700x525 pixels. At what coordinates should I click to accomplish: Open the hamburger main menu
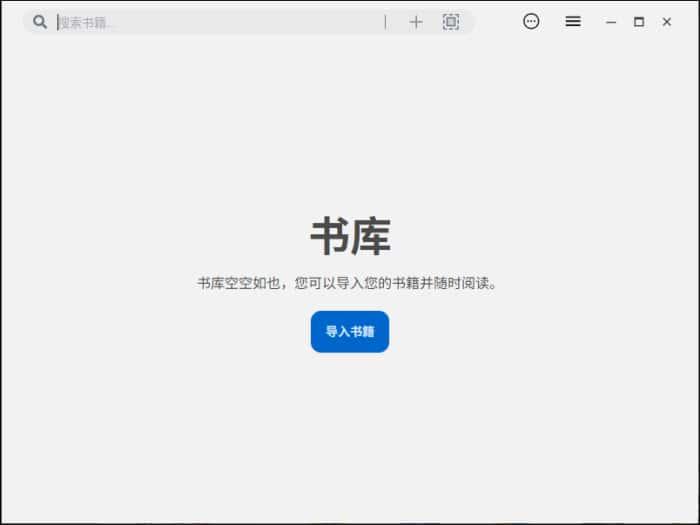tap(573, 21)
